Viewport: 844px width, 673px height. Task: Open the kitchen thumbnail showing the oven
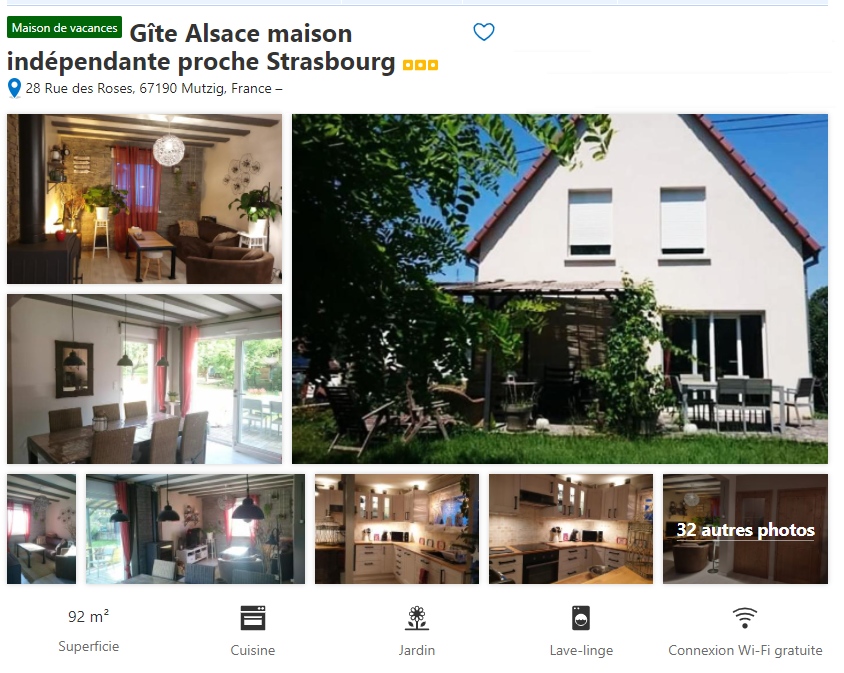(x=571, y=529)
